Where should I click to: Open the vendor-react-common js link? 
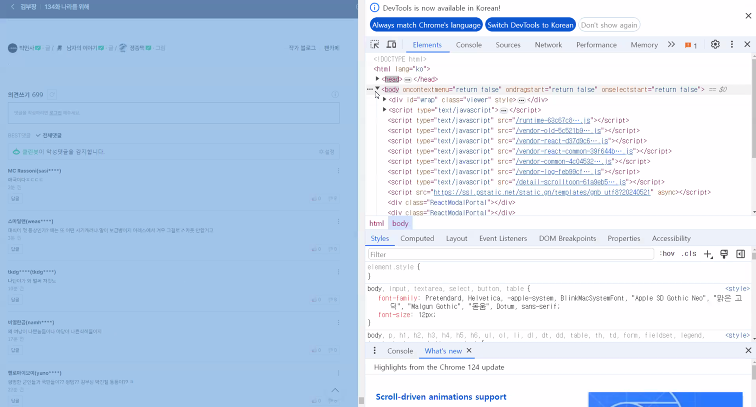pyautogui.click(x=574, y=151)
